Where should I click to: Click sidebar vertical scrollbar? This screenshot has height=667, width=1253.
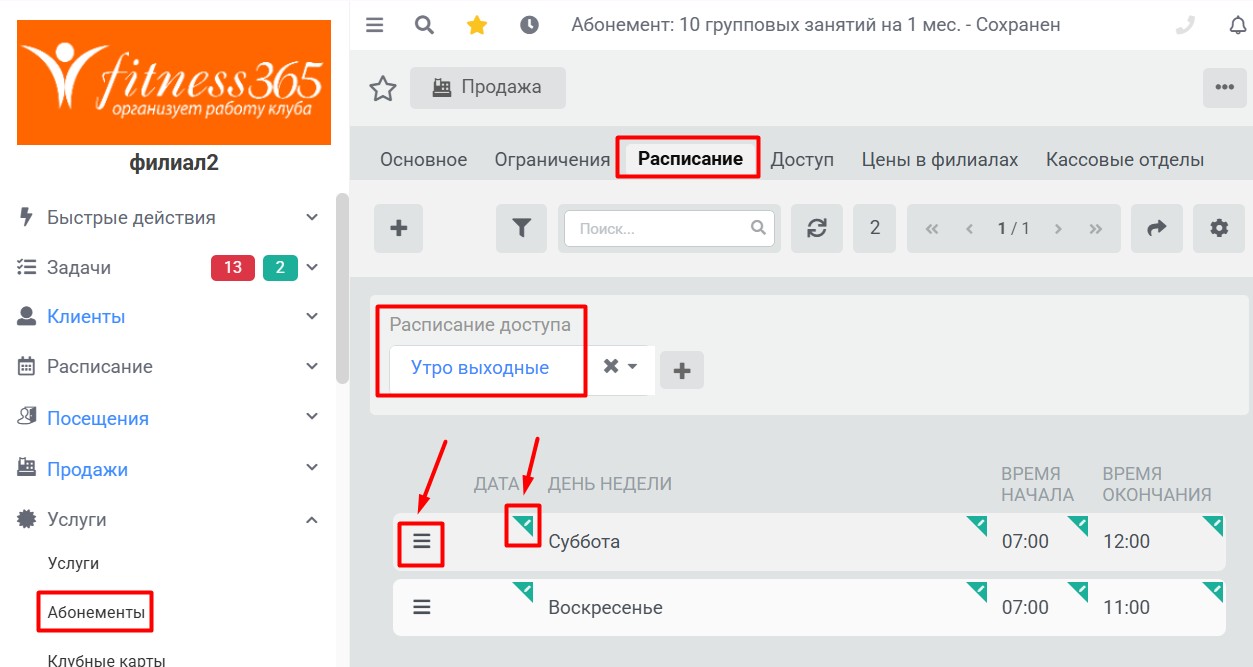pyautogui.click(x=342, y=288)
